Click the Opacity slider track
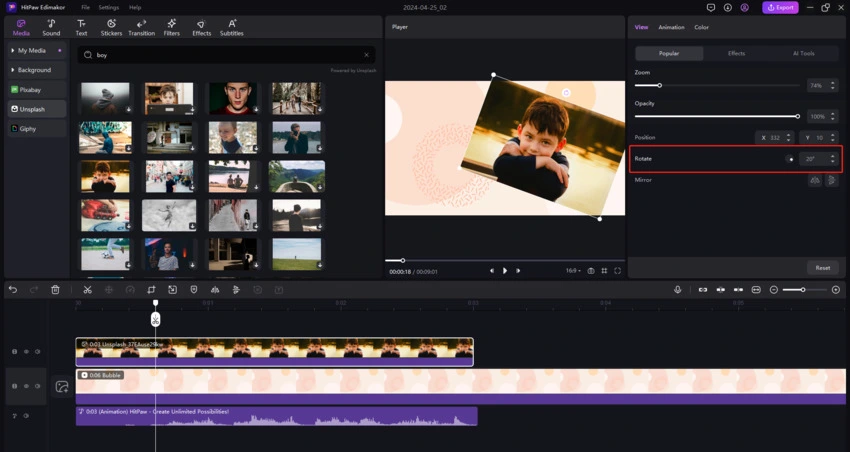Image resolution: width=850 pixels, height=452 pixels. point(715,116)
